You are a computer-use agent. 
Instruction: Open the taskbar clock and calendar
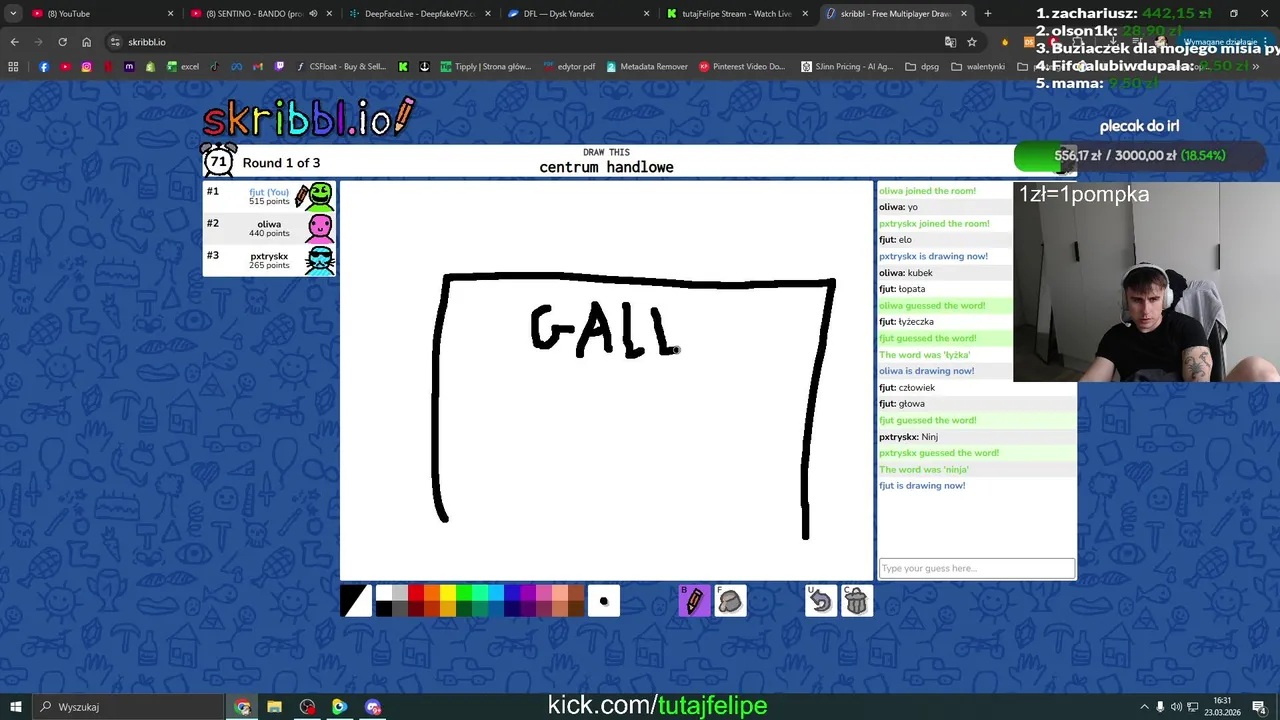click(1221, 707)
